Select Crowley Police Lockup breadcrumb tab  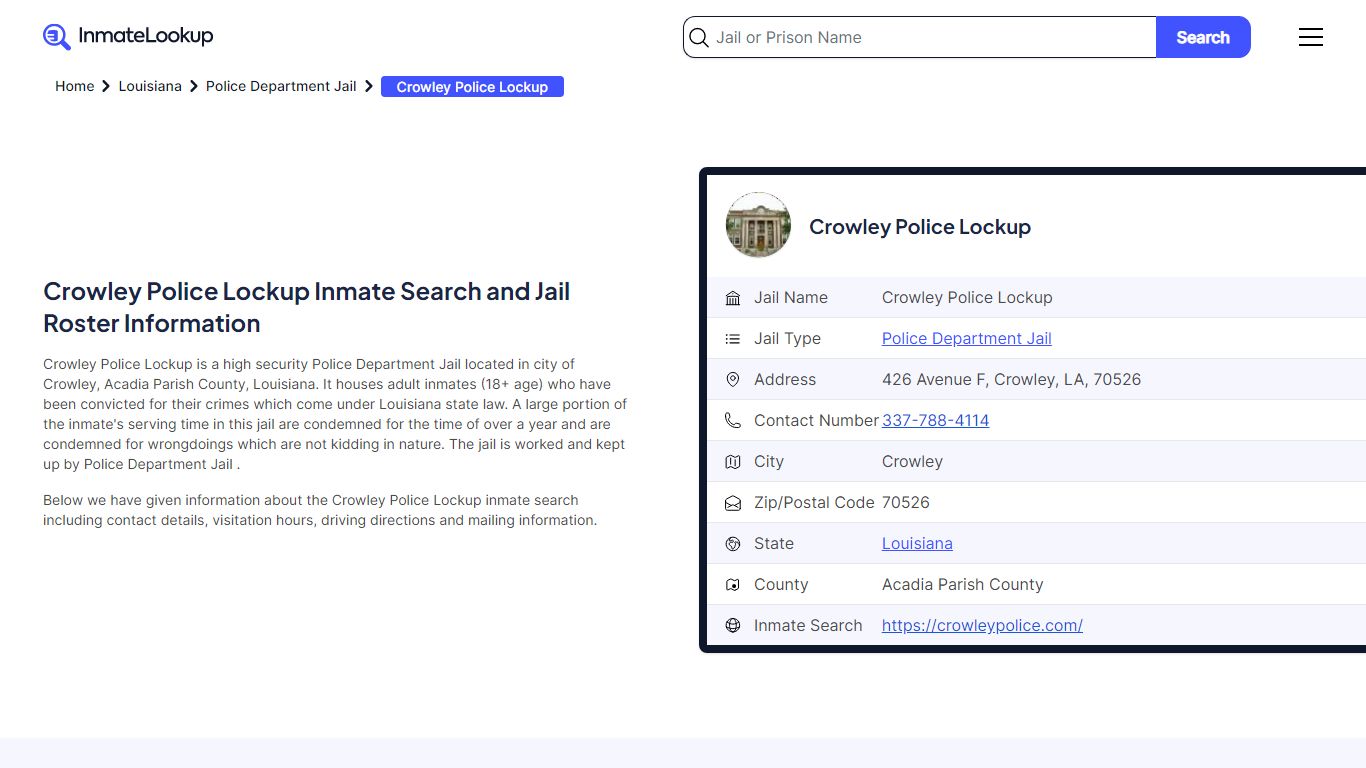point(472,87)
